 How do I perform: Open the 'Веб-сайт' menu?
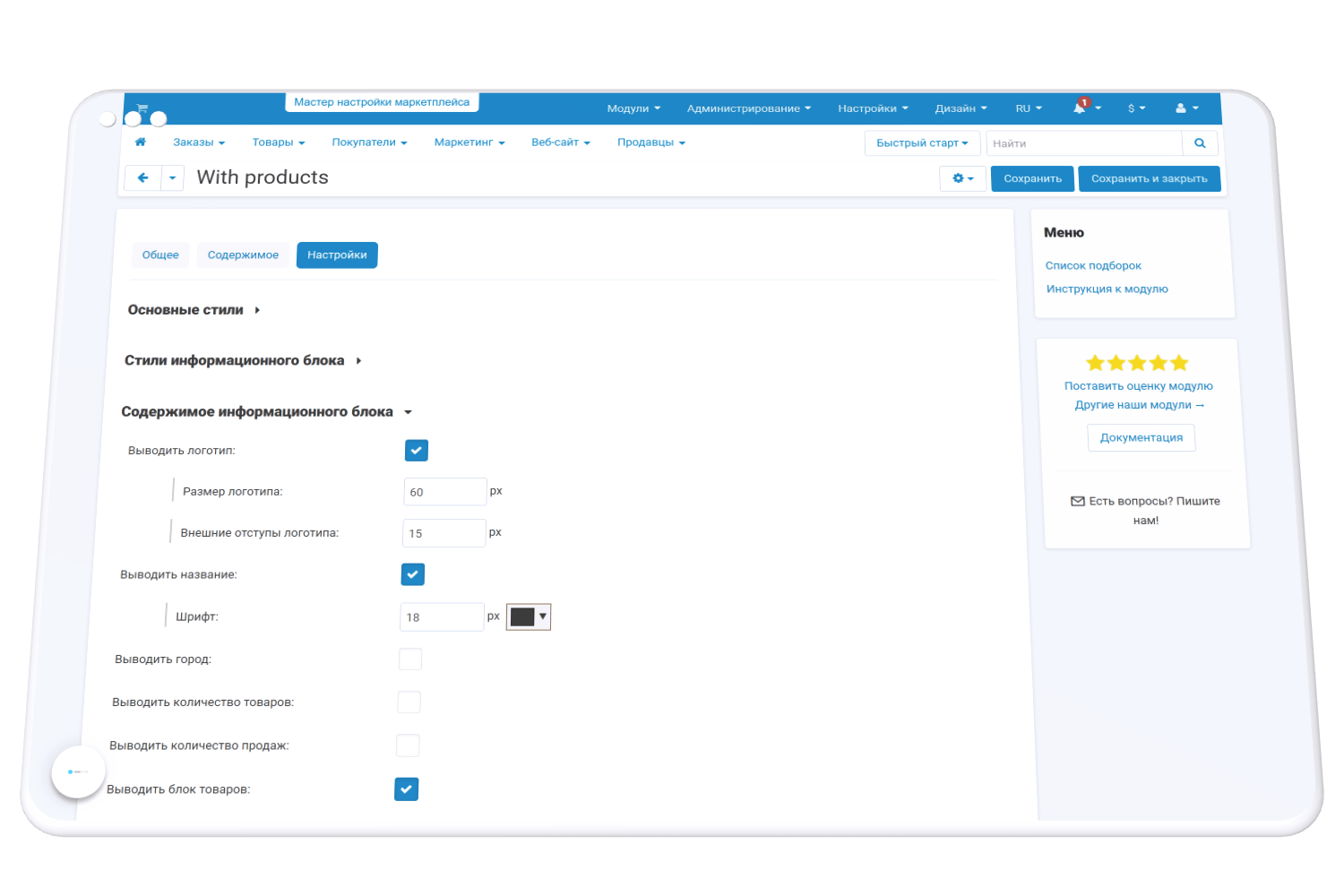[x=561, y=142]
